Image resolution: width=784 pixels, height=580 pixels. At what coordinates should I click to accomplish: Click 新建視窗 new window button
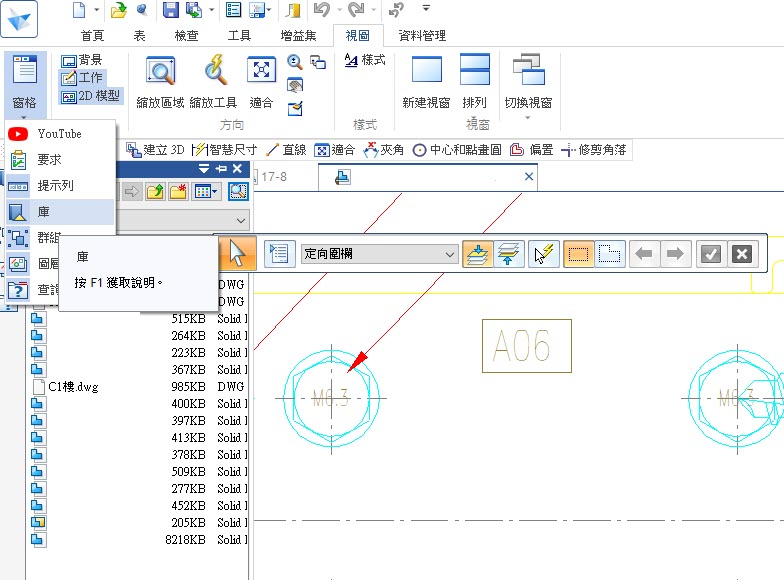point(426,82)
